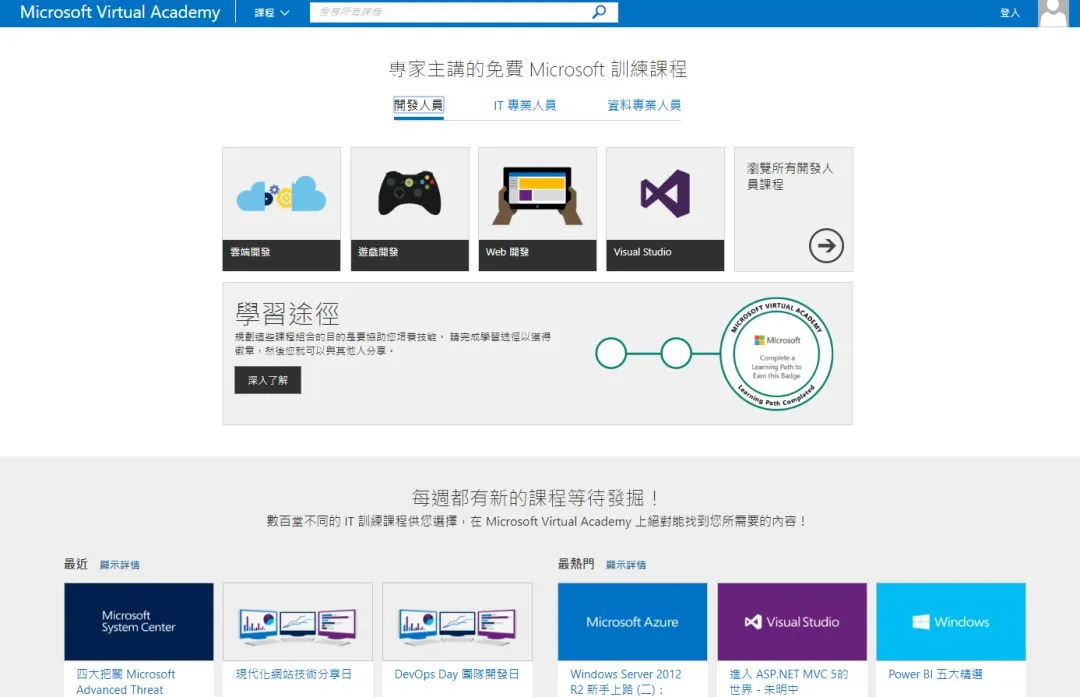This screenshot has height=697, width=1080.
Task: Click the 學習途徑 heading
Action: 287,314
